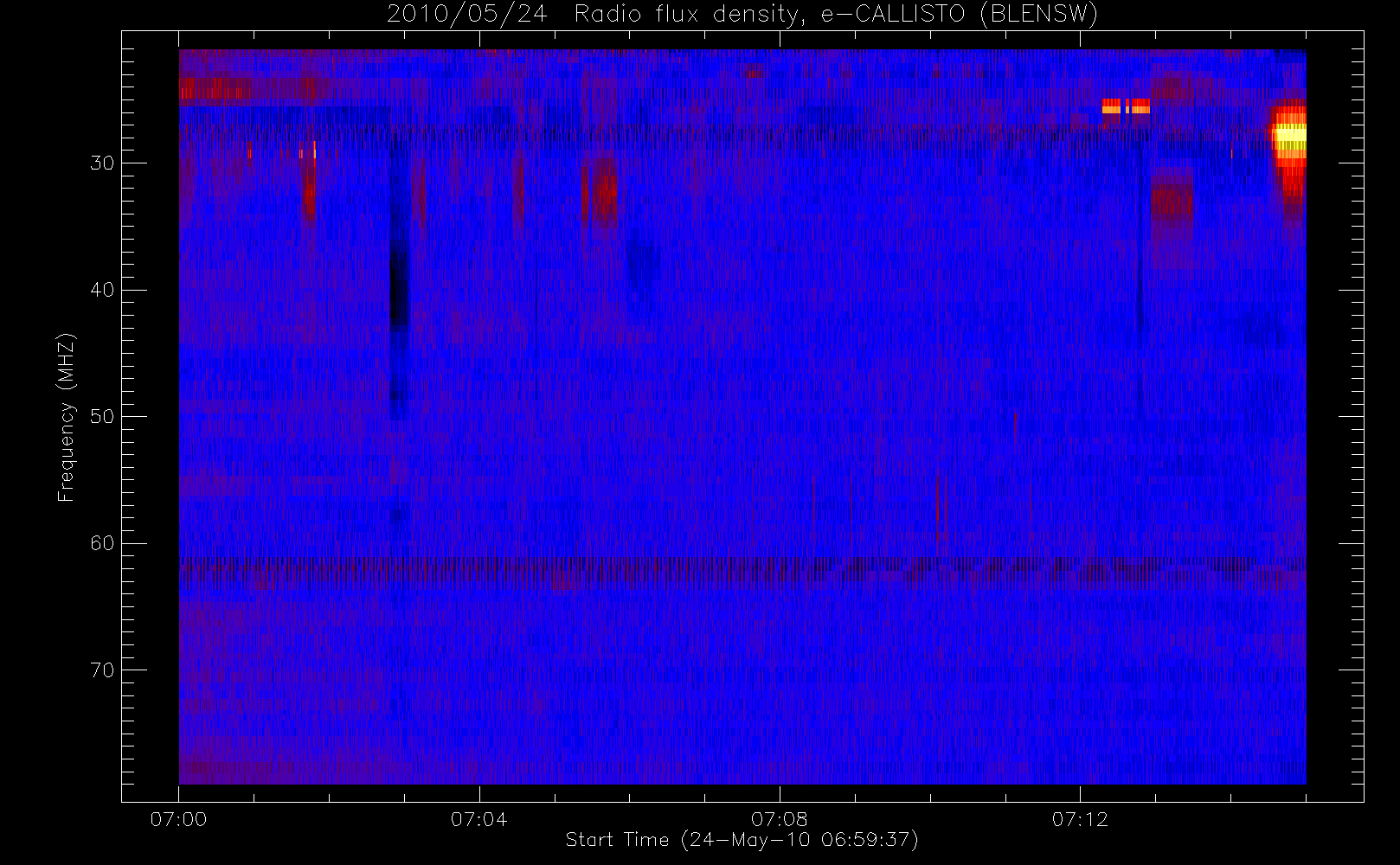Click the 07:00 time axis label
This screenshot has height=865, width=1400.
(178, 819)
